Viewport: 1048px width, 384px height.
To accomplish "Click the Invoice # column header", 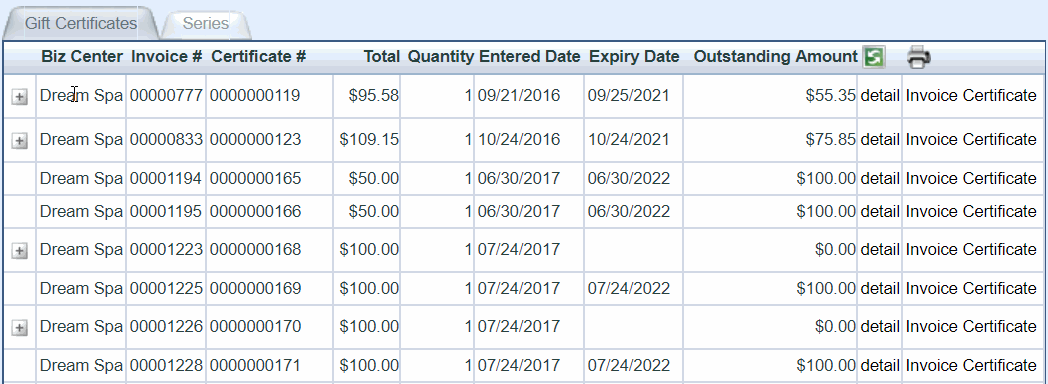I will [166, 57].
